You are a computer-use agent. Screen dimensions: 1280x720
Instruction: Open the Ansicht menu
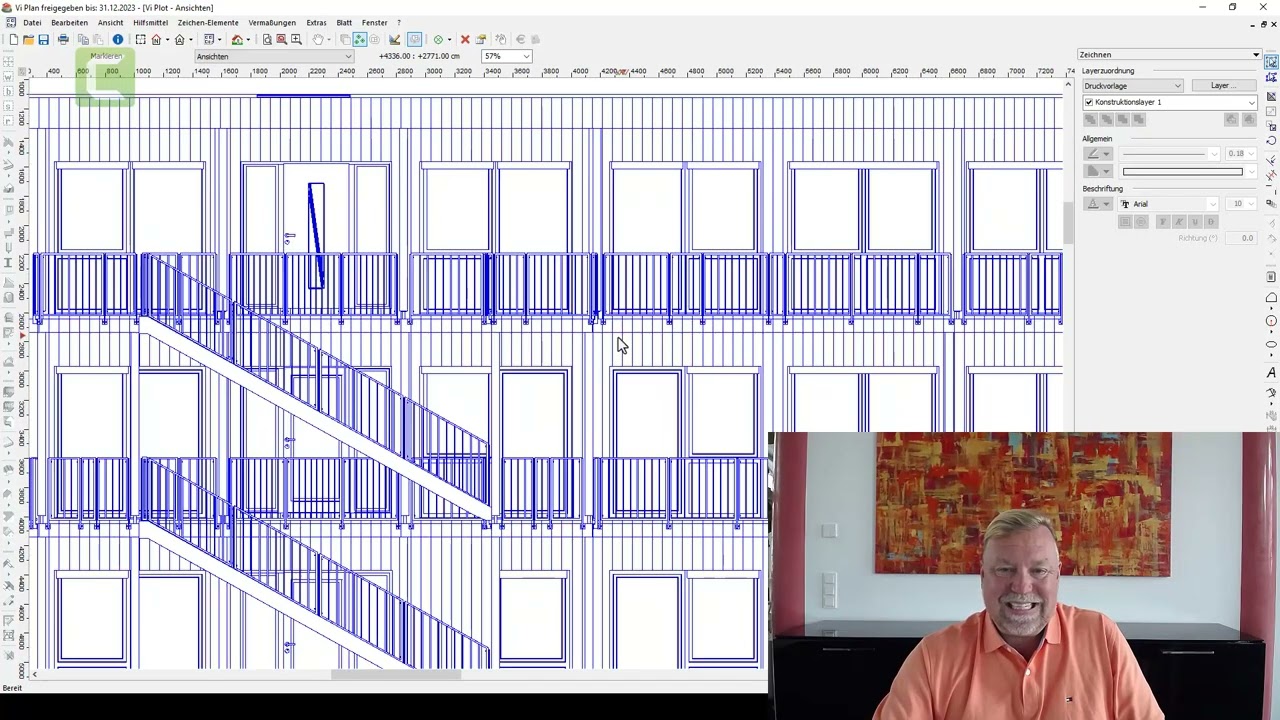click(x=110, y=22)
